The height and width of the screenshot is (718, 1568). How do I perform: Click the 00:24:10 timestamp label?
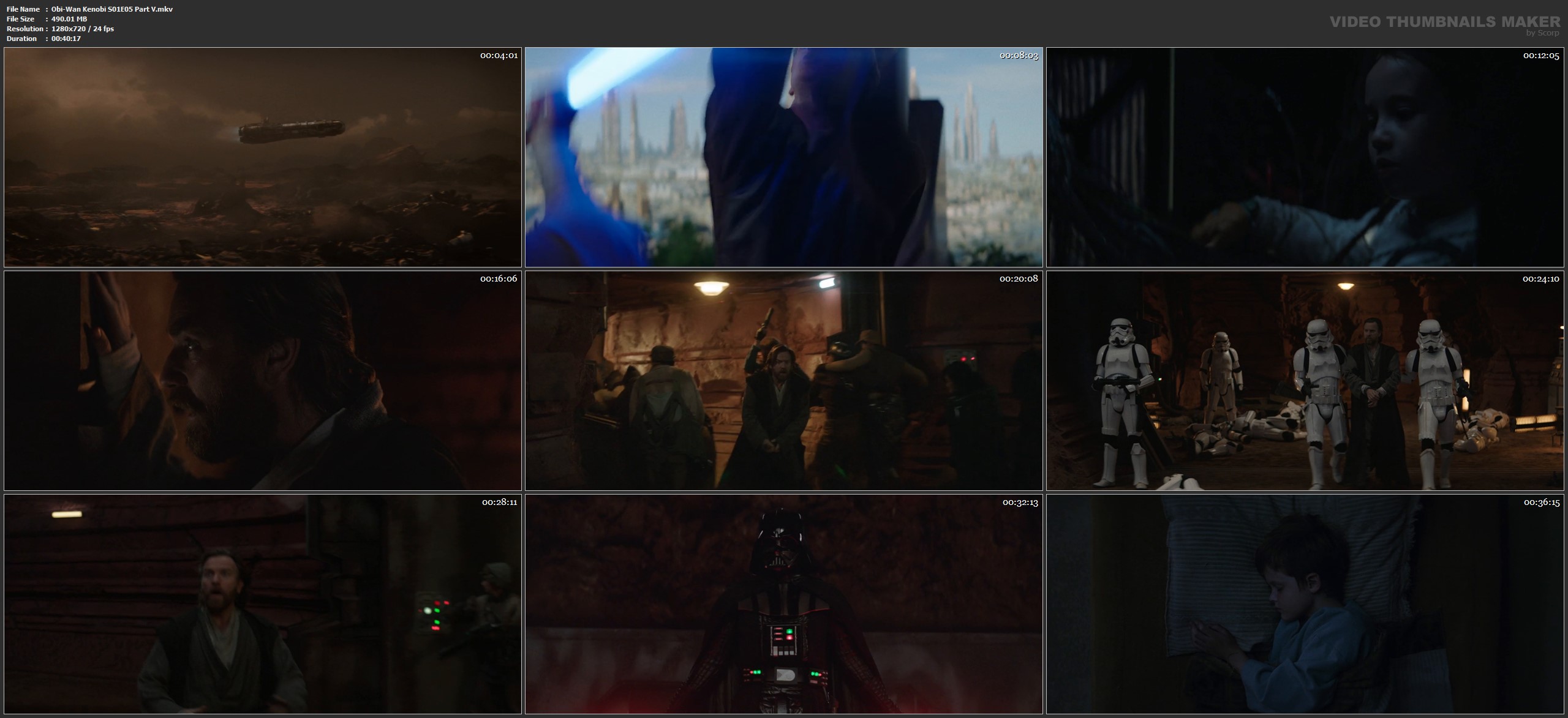[1540, 279]
